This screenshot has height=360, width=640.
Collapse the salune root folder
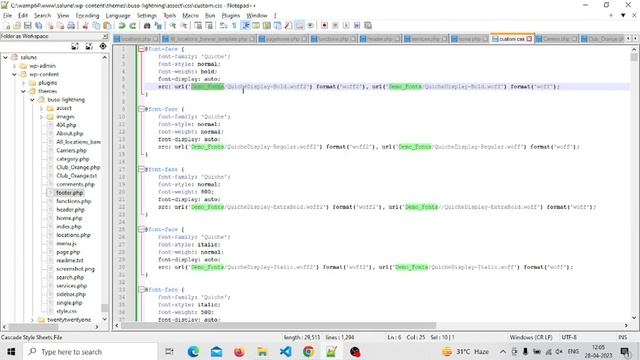[5, 58]
